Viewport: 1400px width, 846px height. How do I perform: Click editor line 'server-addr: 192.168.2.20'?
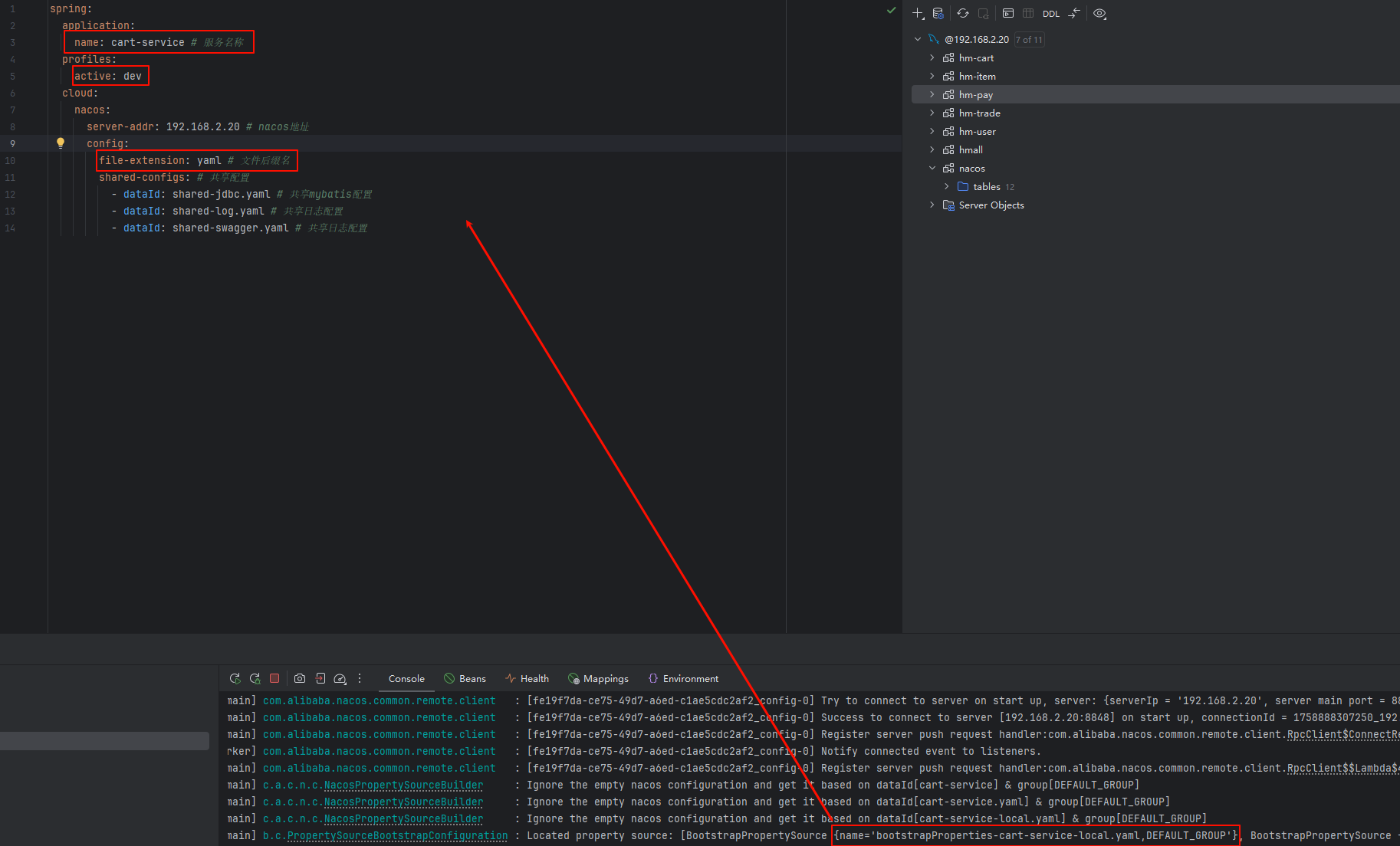pos(165,126)
